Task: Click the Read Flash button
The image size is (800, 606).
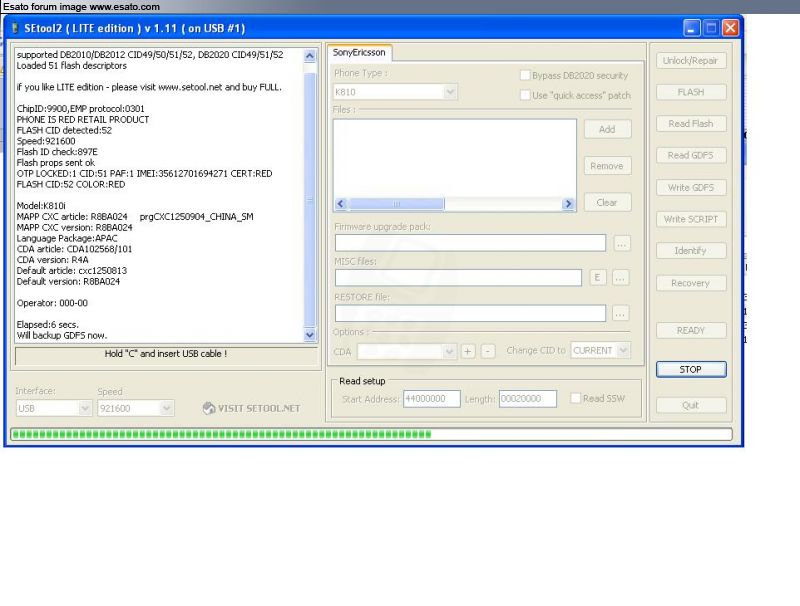Action: pos(690,124)
